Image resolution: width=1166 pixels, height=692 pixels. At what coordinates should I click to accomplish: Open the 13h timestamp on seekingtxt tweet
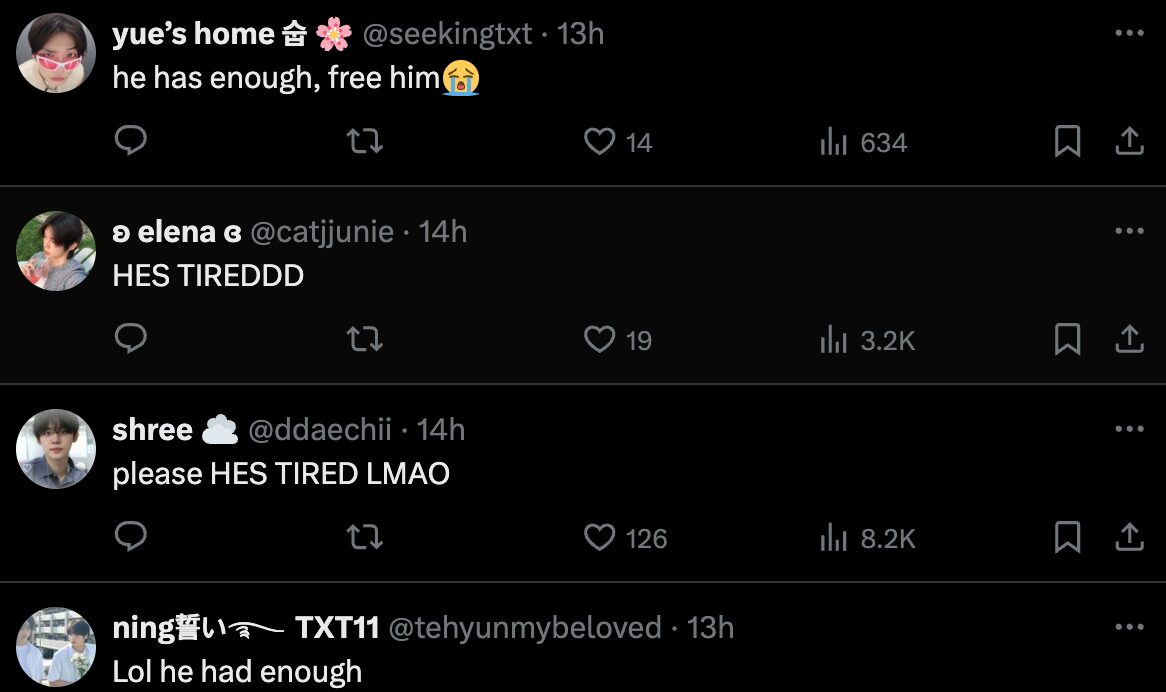click(581, 34)
